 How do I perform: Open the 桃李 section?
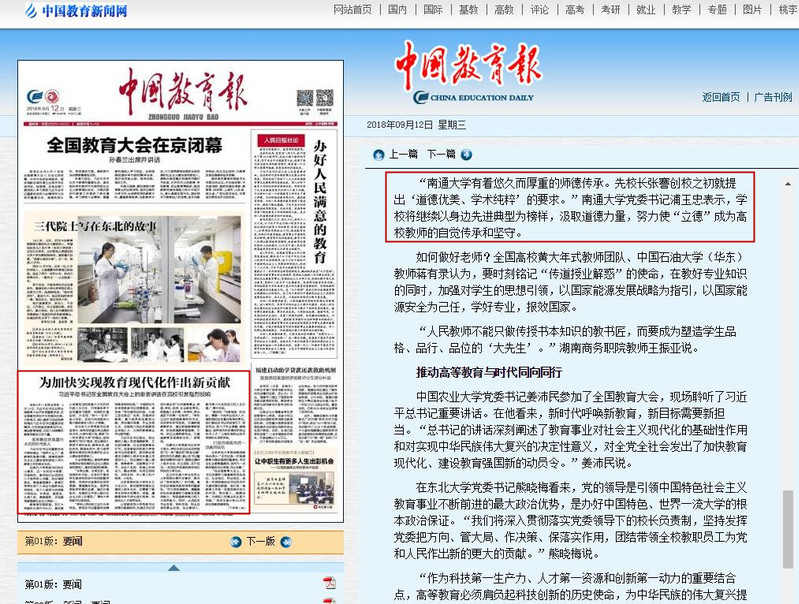point(788,9)
